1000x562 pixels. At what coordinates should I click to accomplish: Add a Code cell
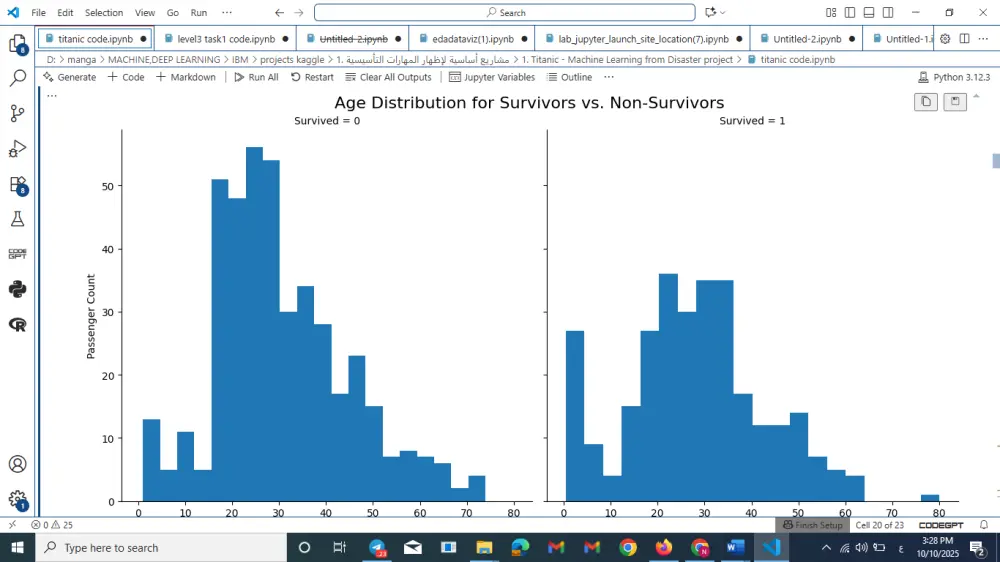point(126,77)
